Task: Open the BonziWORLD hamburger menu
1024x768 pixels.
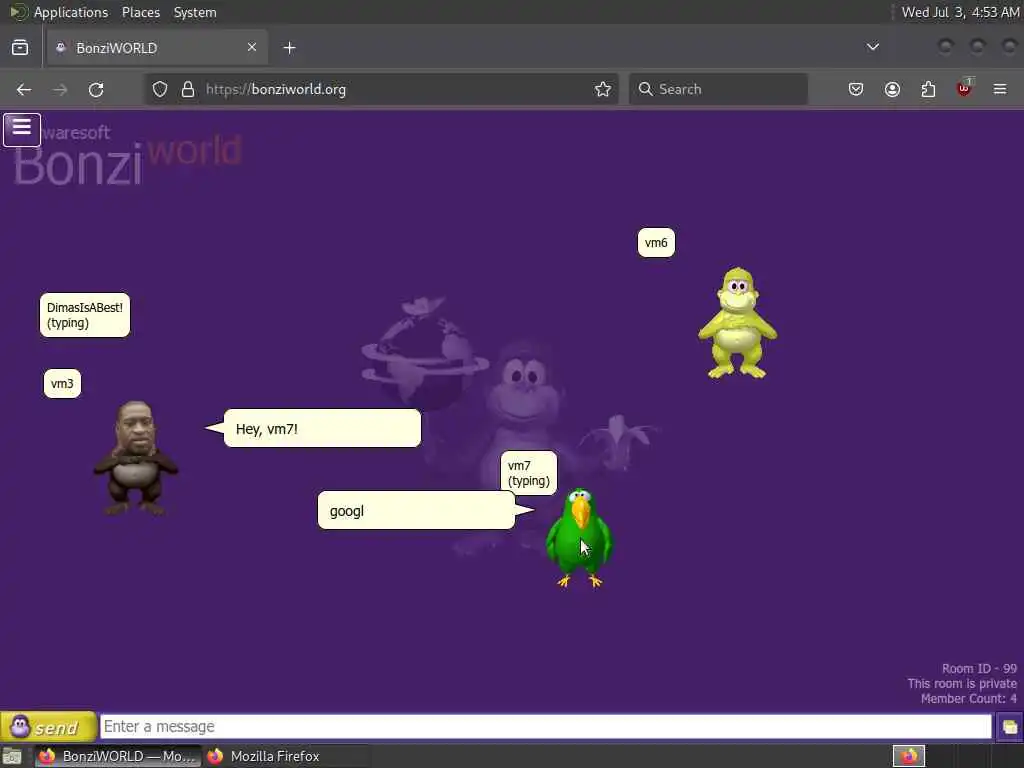Action: (x=22, y=129)
